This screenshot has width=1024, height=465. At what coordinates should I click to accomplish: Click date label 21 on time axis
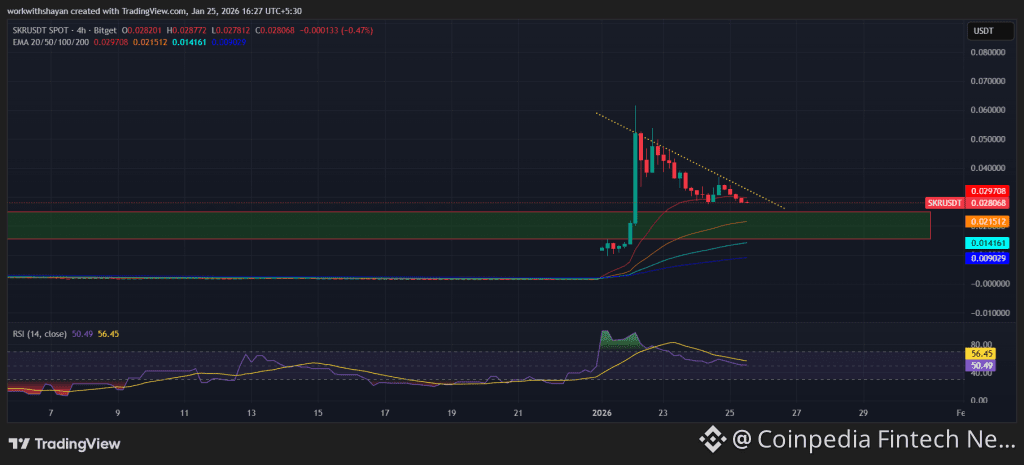pyautogui.click(x=519, y=413)
